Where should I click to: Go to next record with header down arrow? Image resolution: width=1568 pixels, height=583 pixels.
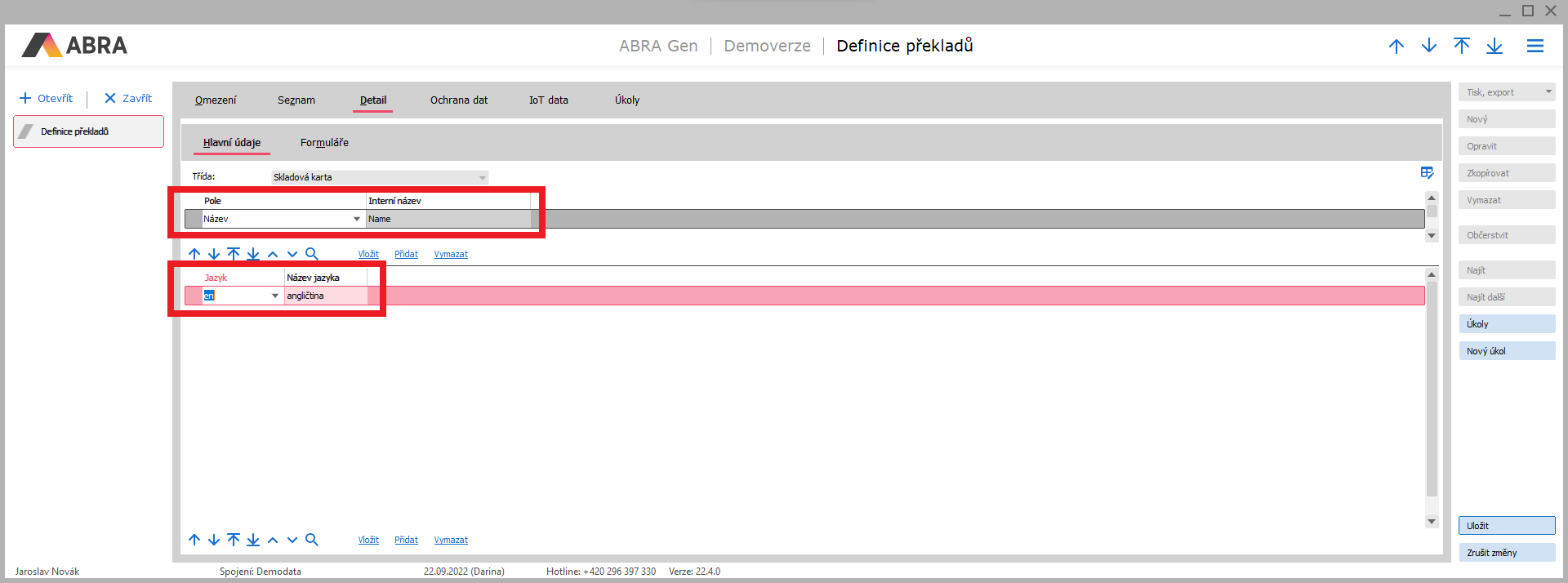[x=1429, y=46]
